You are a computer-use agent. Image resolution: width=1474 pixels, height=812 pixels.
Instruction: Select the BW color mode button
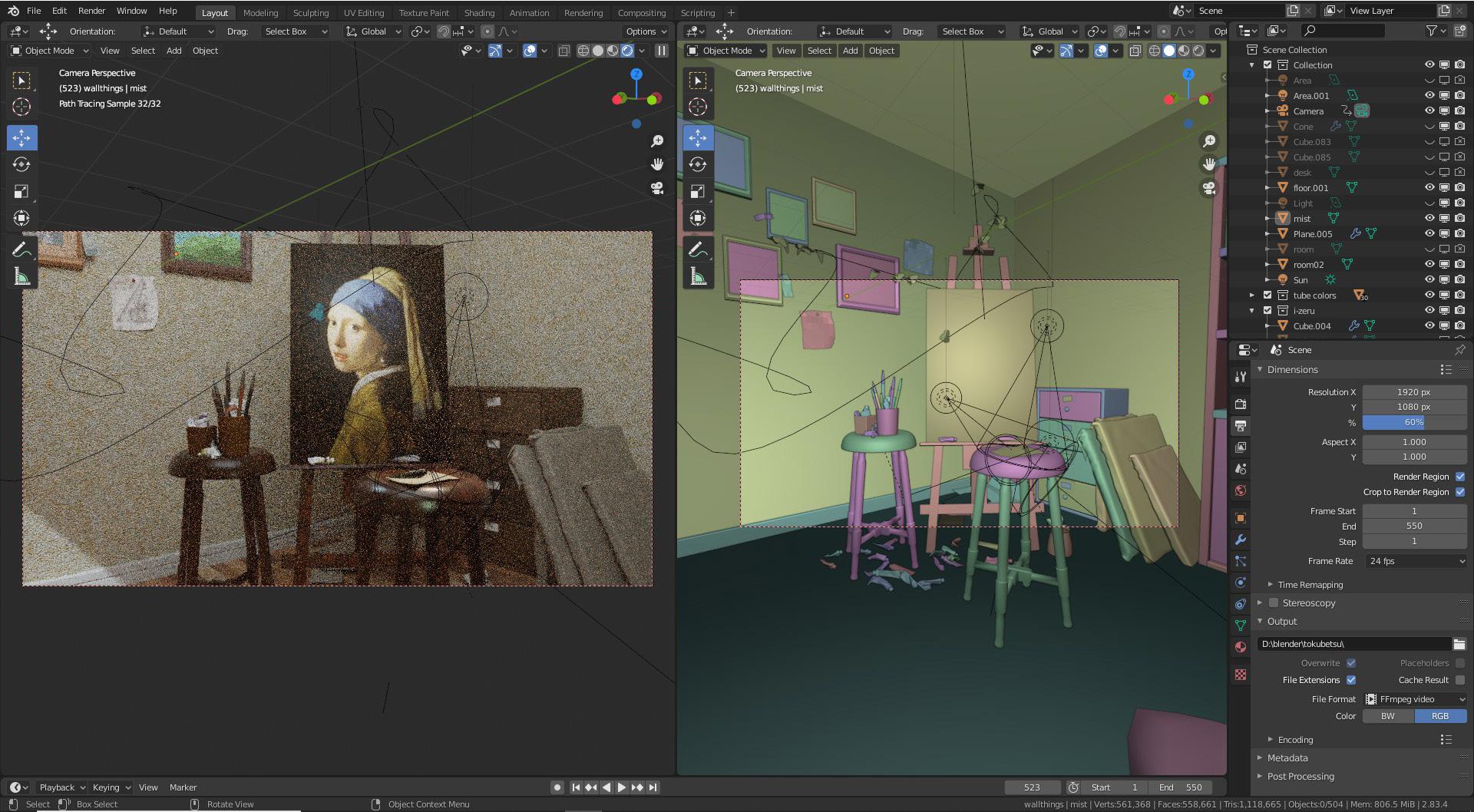pos(1388,716)
